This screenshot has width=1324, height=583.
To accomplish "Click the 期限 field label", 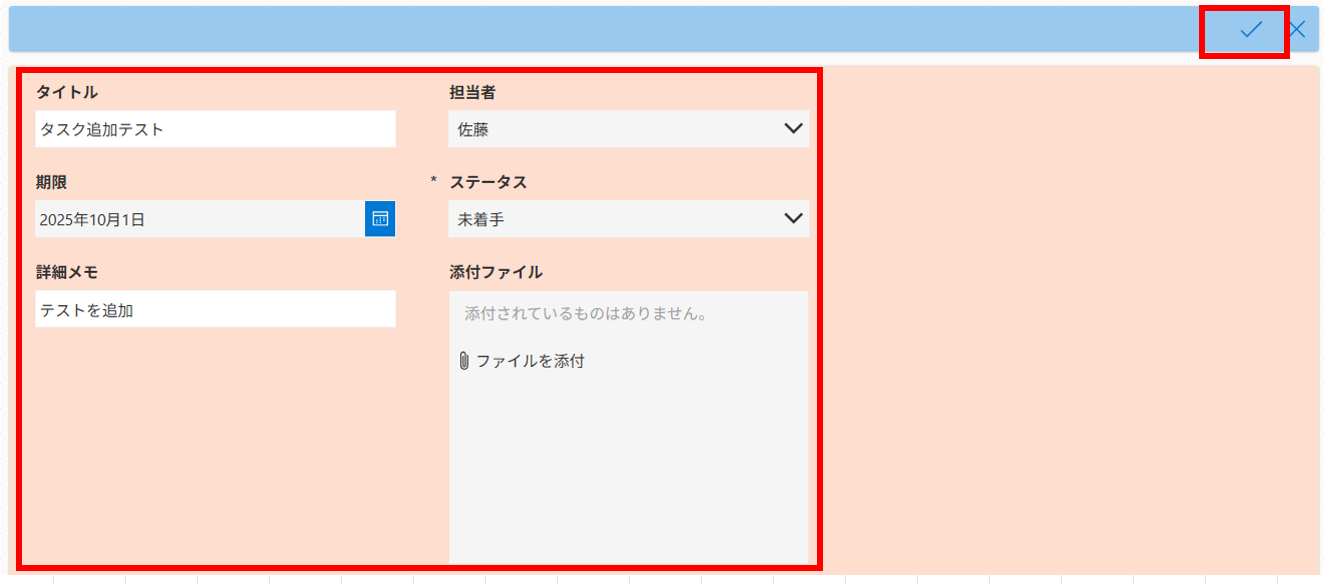I will 52,182.
